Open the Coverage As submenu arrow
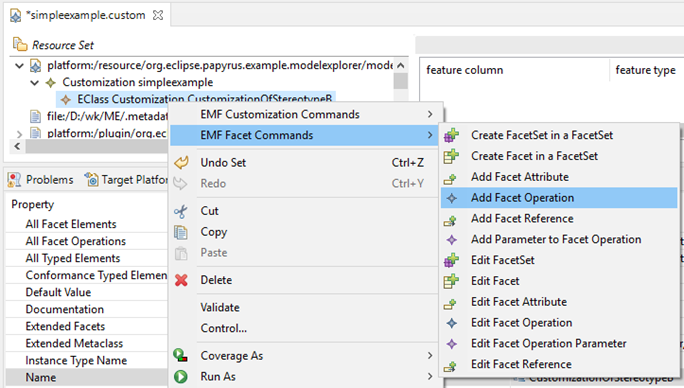Screen dimensions: 684x388 430,356
